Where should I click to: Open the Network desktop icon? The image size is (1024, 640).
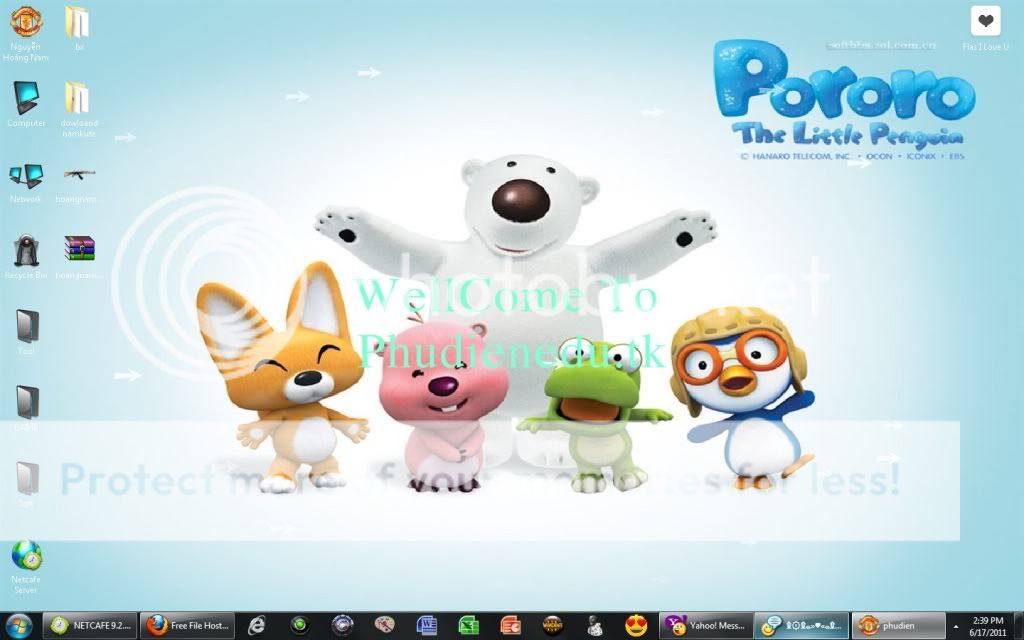tap(26, 178)
